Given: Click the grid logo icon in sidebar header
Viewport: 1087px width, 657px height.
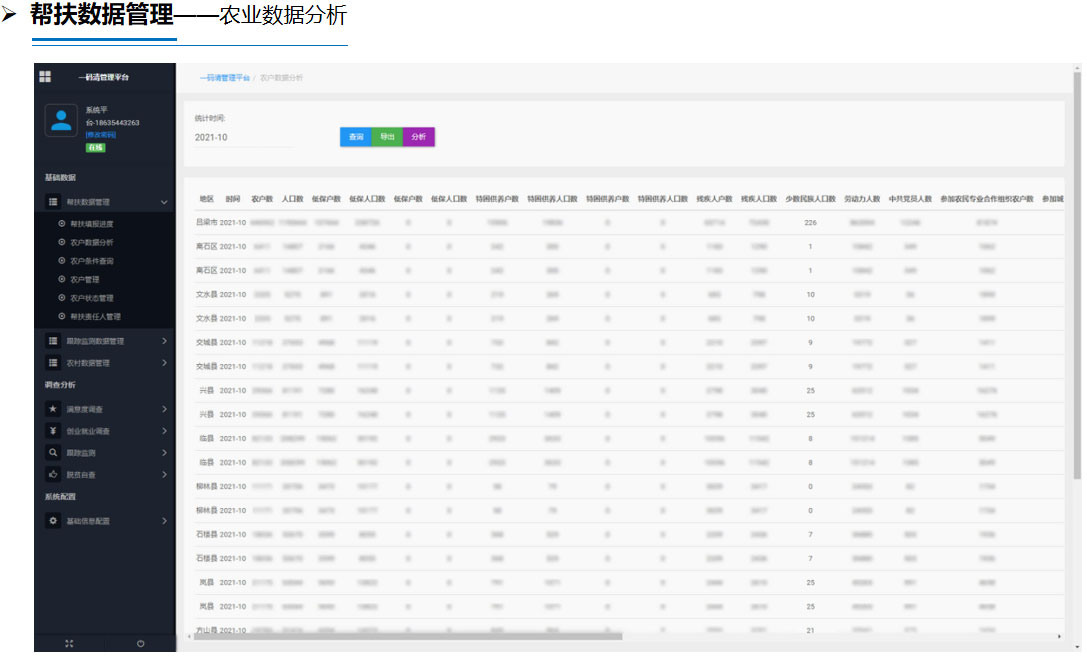Looking at the screenshot, I should coord(45,76).
